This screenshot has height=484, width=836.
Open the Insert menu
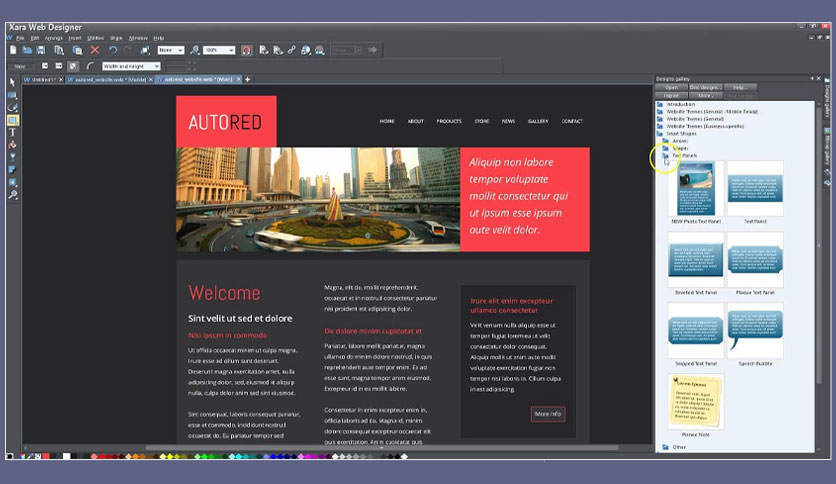pyautogui.click(x=75, y=38)
